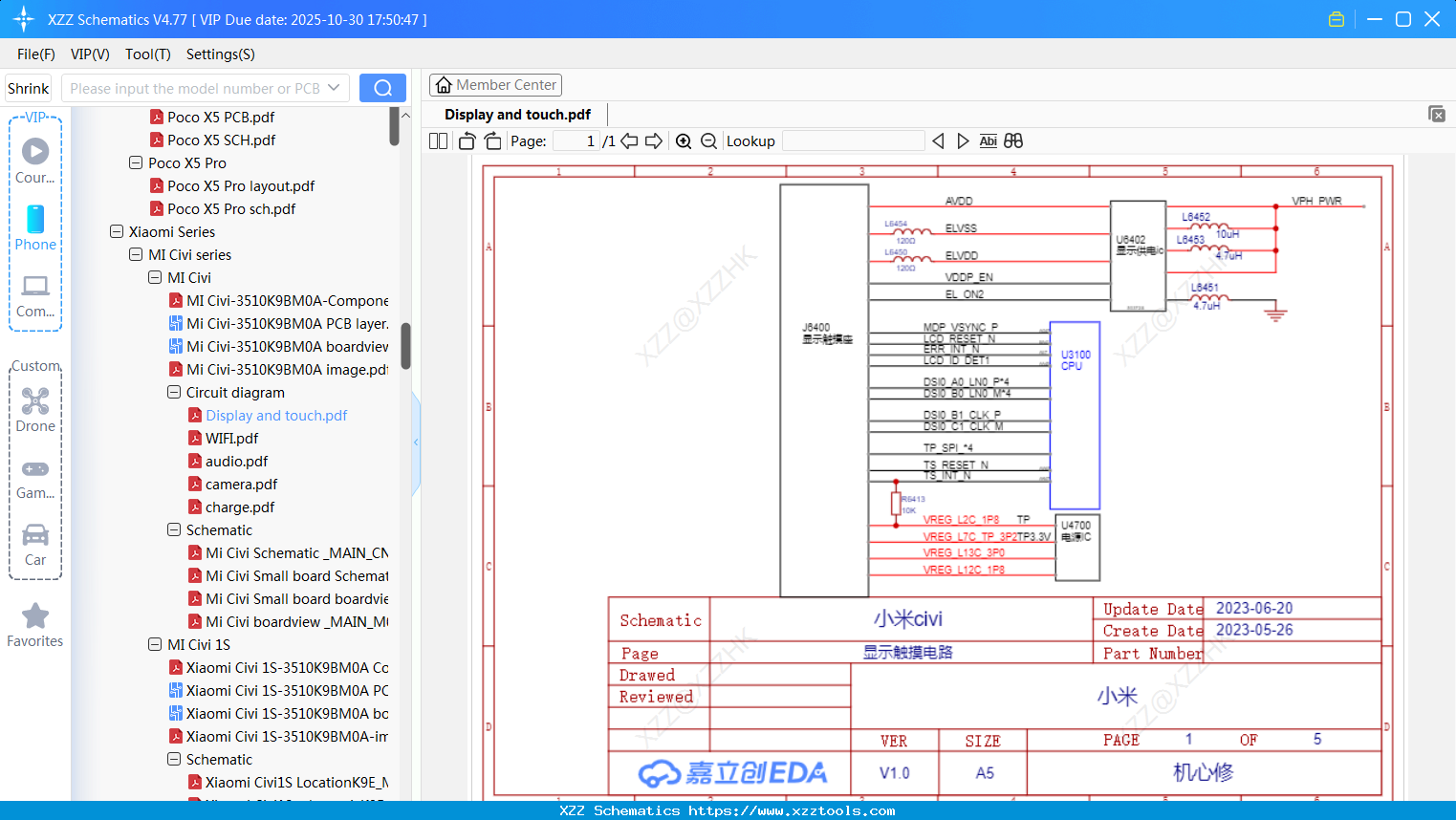Open the Member Center home button
1456x820 pixels.
(495, 85)
